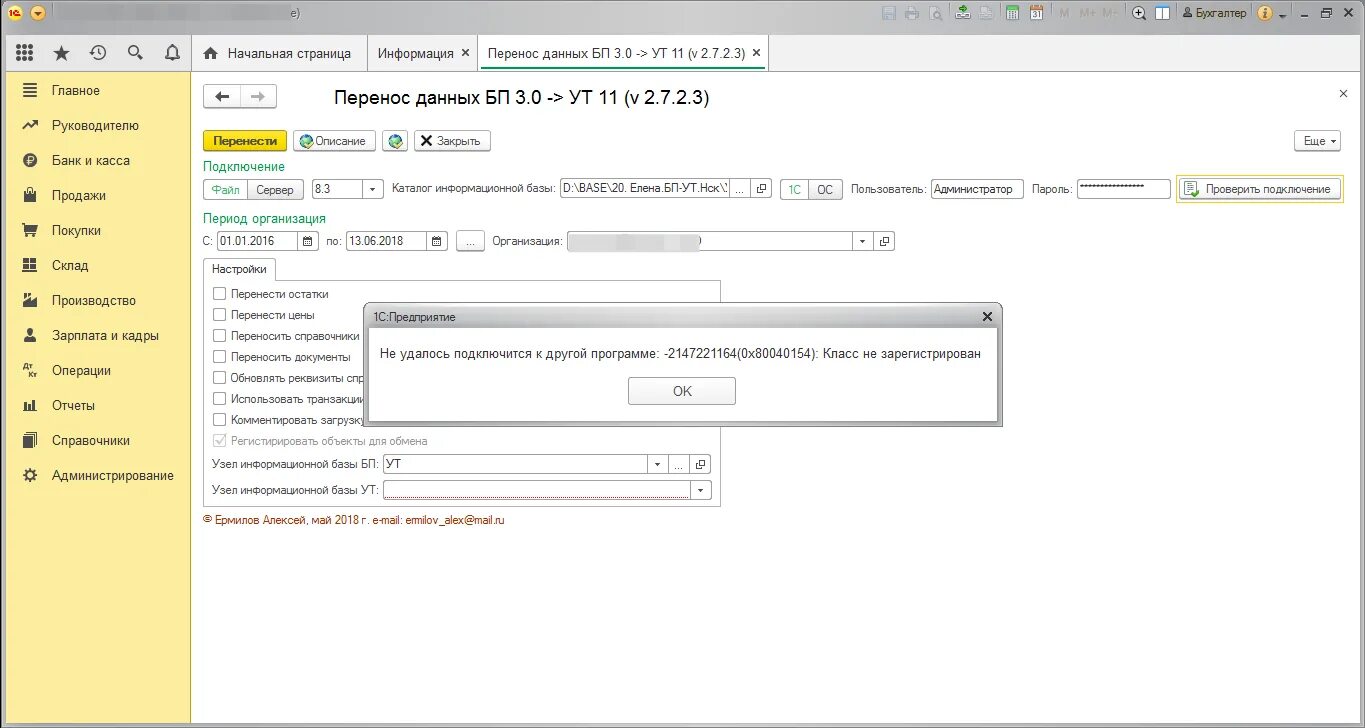The image size is (1365, 728).
Task: Expand the Организация dropdown arrow
Action: pos(864,241)
